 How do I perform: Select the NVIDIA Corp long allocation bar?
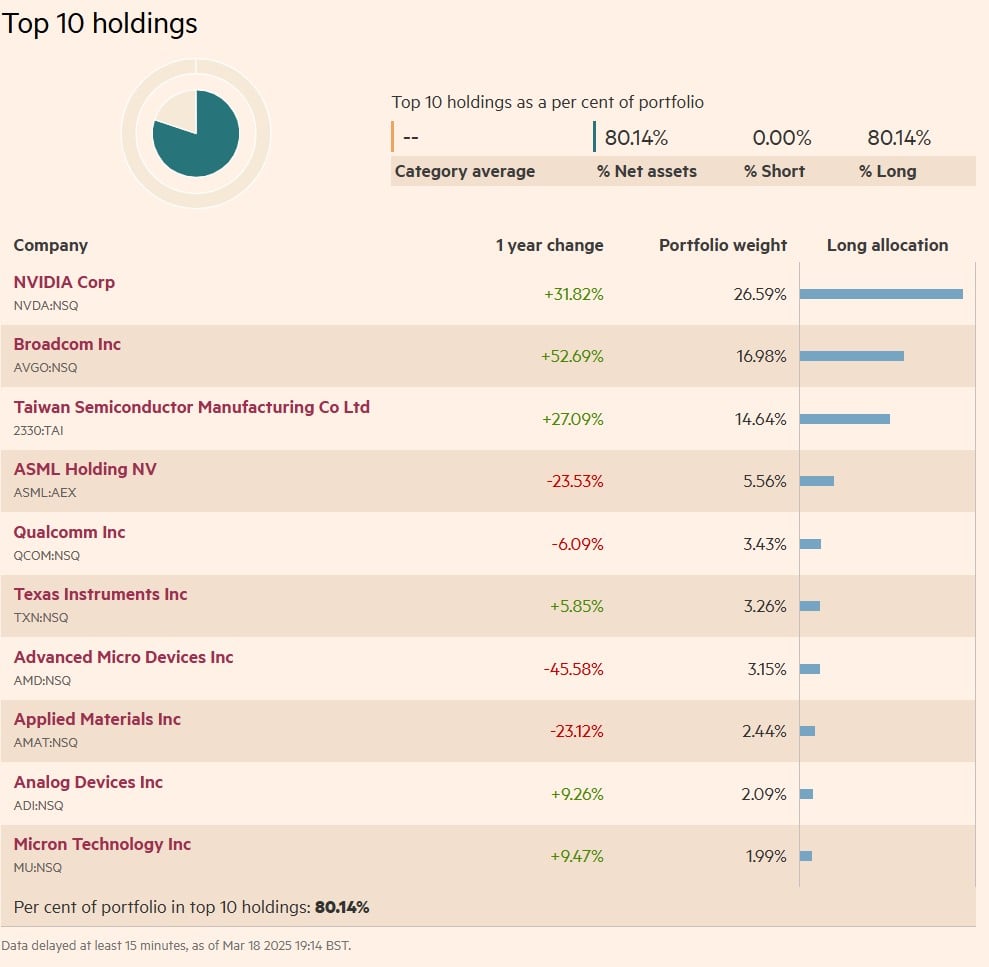click(x=881, y=293)
